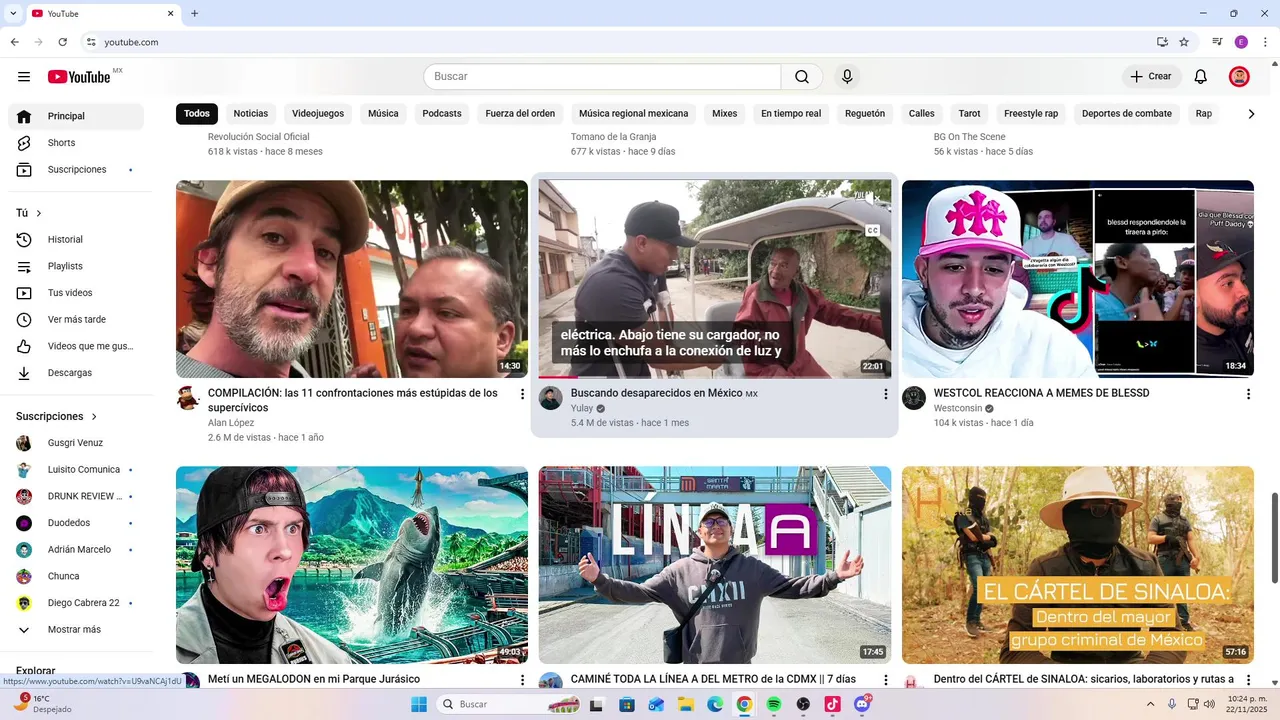The image size is (1280, 720).
Task: Open Gusgri Venuz subscription
Action: point(76,443)
